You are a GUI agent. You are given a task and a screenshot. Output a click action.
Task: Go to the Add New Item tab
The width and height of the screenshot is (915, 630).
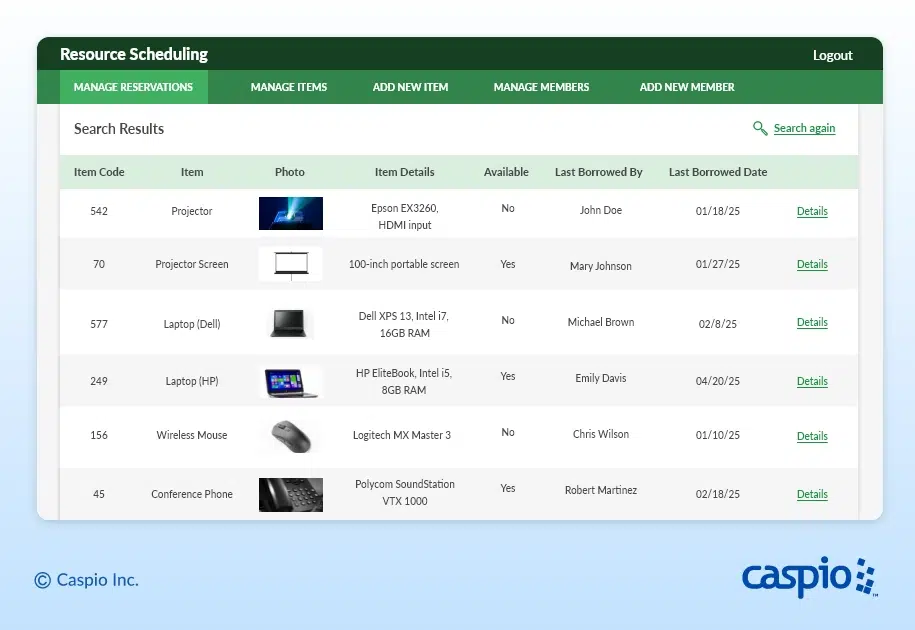tap(410, 87)
